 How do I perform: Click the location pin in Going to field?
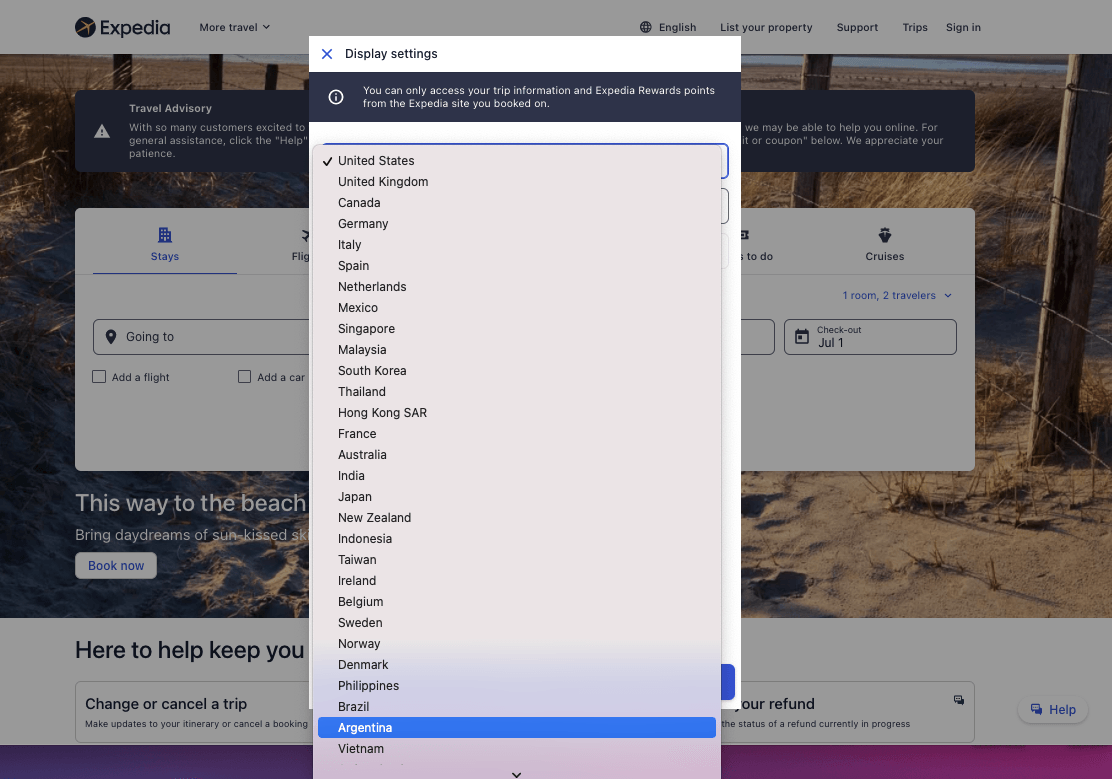(111, 336)
